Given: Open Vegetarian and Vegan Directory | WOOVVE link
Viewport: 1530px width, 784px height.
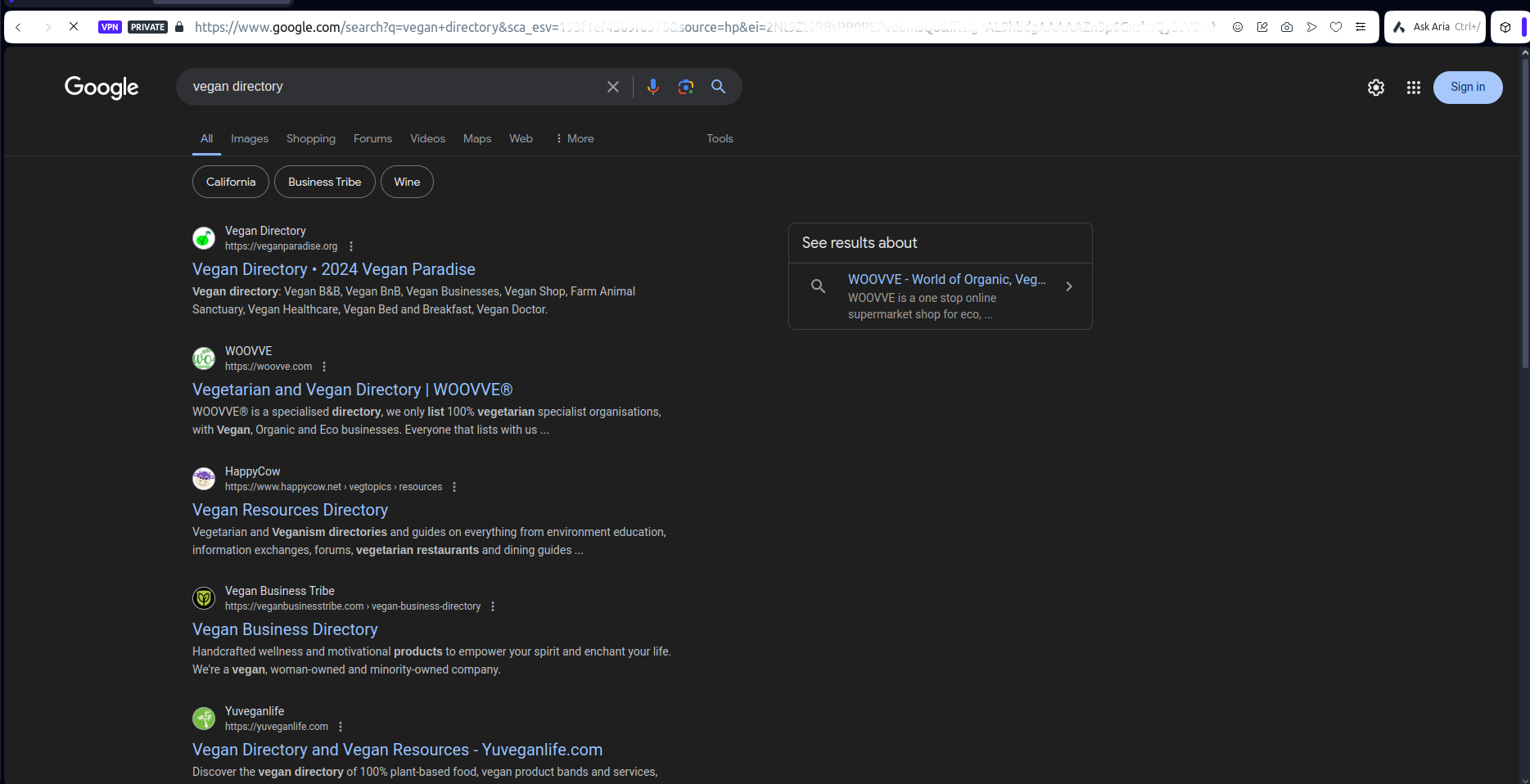Looking at the screenshot, I should (x=352, y=390).
